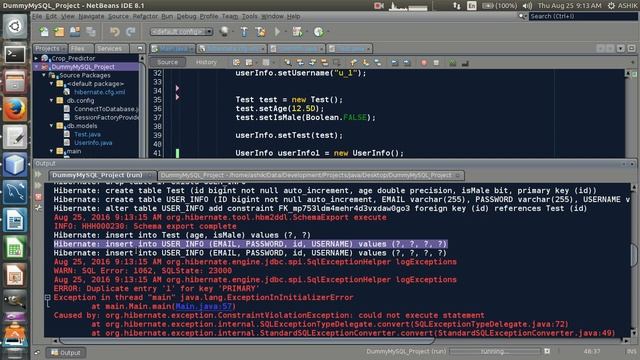The height and width of the screenshot is (360, 640).
Task: Click the lightbulb icon beside config dropdown
Action: [224, 31]
